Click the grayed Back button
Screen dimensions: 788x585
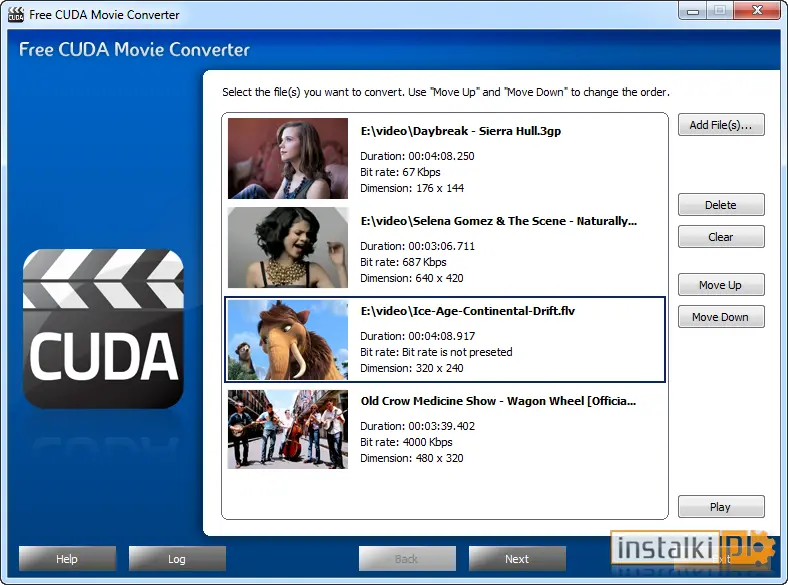point(407,558)
